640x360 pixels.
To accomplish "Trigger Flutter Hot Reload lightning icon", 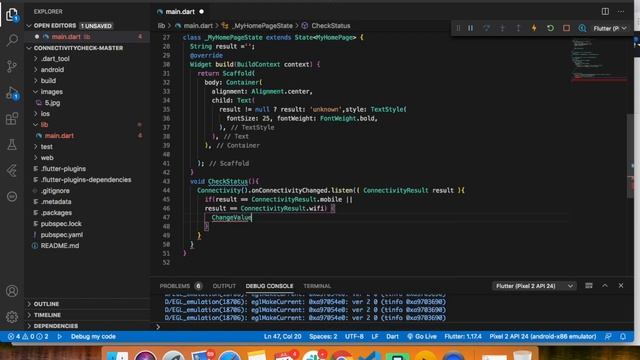I will pyautogui.click(x=534, y=28).
